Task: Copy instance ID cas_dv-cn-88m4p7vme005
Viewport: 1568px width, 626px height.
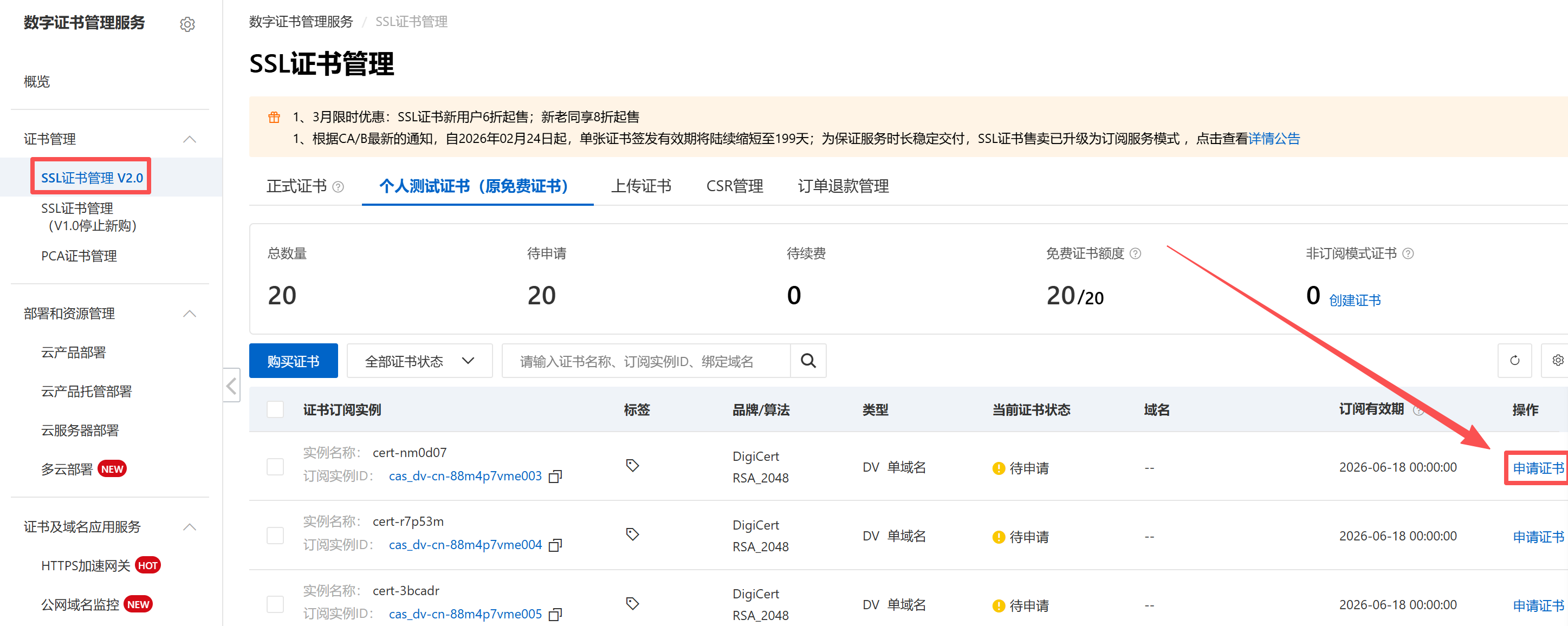Action: tap(555, 615)
